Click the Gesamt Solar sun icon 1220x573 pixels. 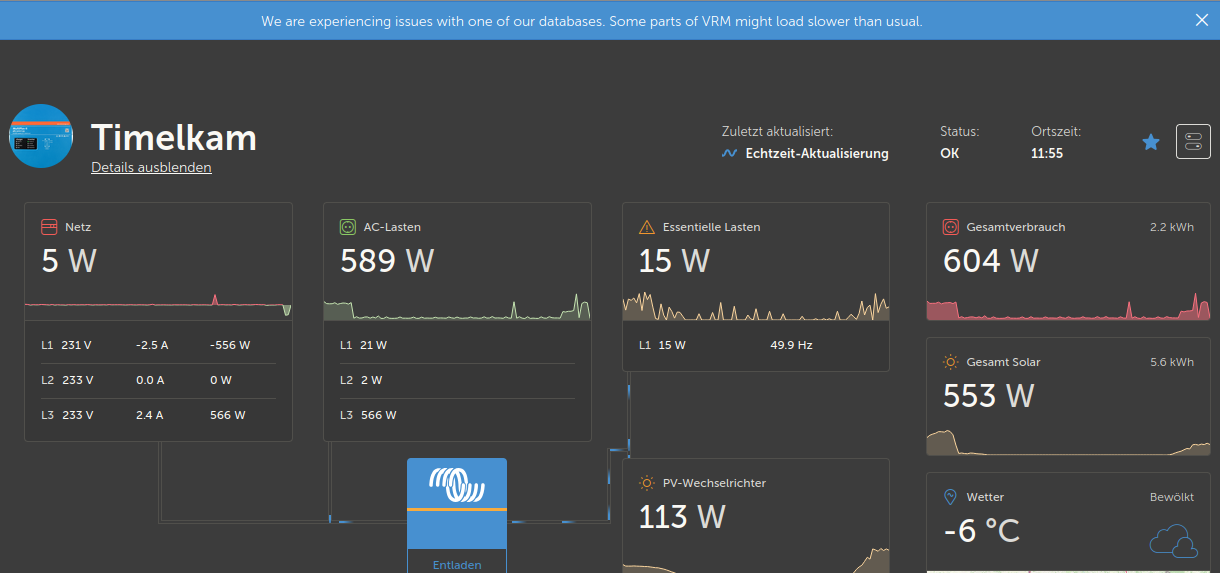[x=950, y=362]
